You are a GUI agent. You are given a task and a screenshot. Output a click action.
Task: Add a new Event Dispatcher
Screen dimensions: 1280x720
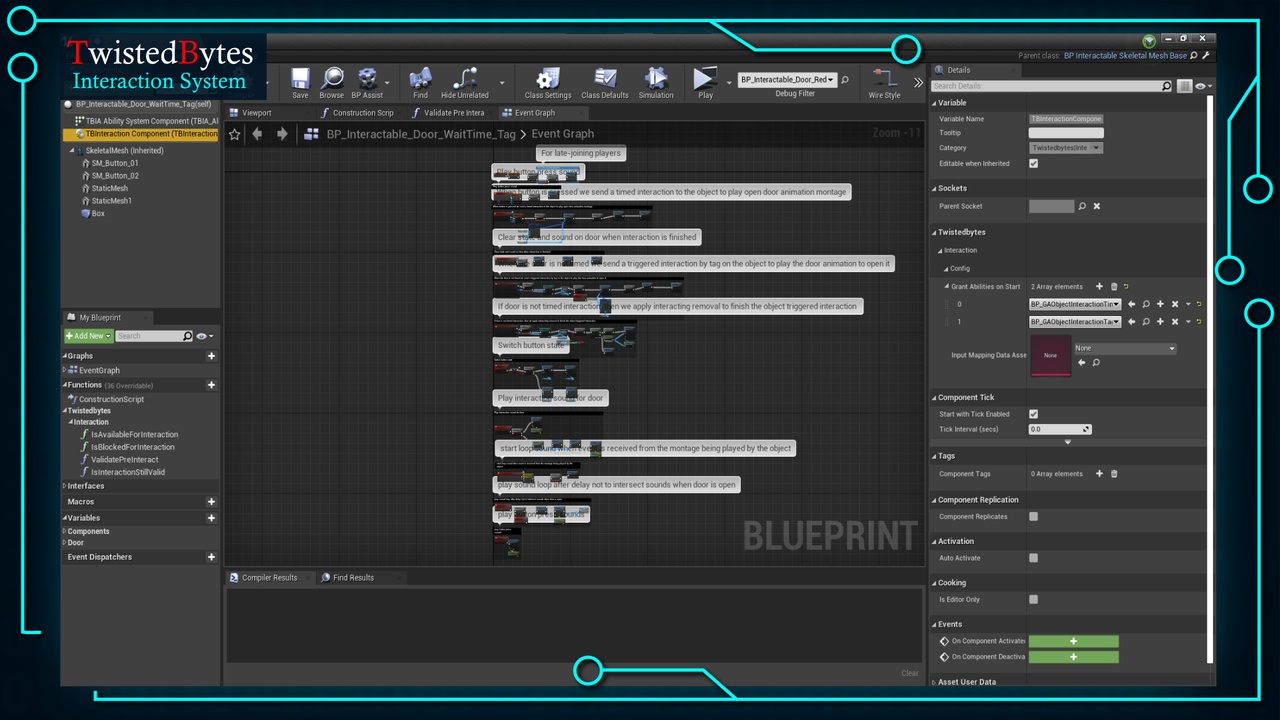[211, 557]
